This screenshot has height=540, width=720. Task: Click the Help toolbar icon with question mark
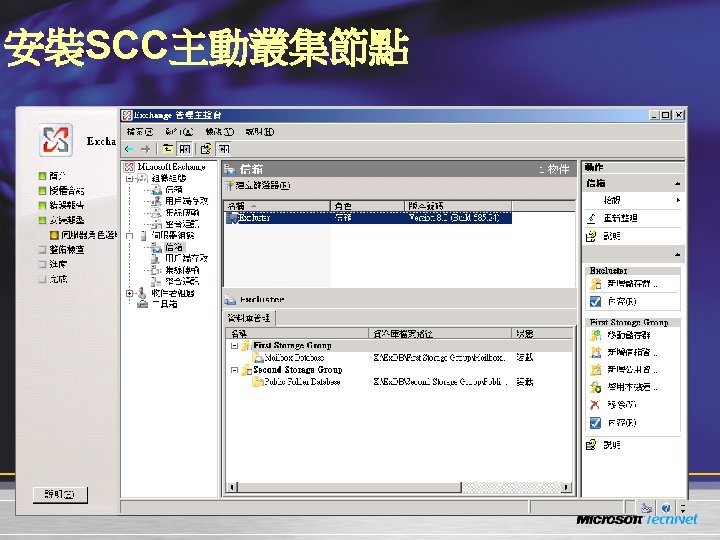[x=206, y=149]
